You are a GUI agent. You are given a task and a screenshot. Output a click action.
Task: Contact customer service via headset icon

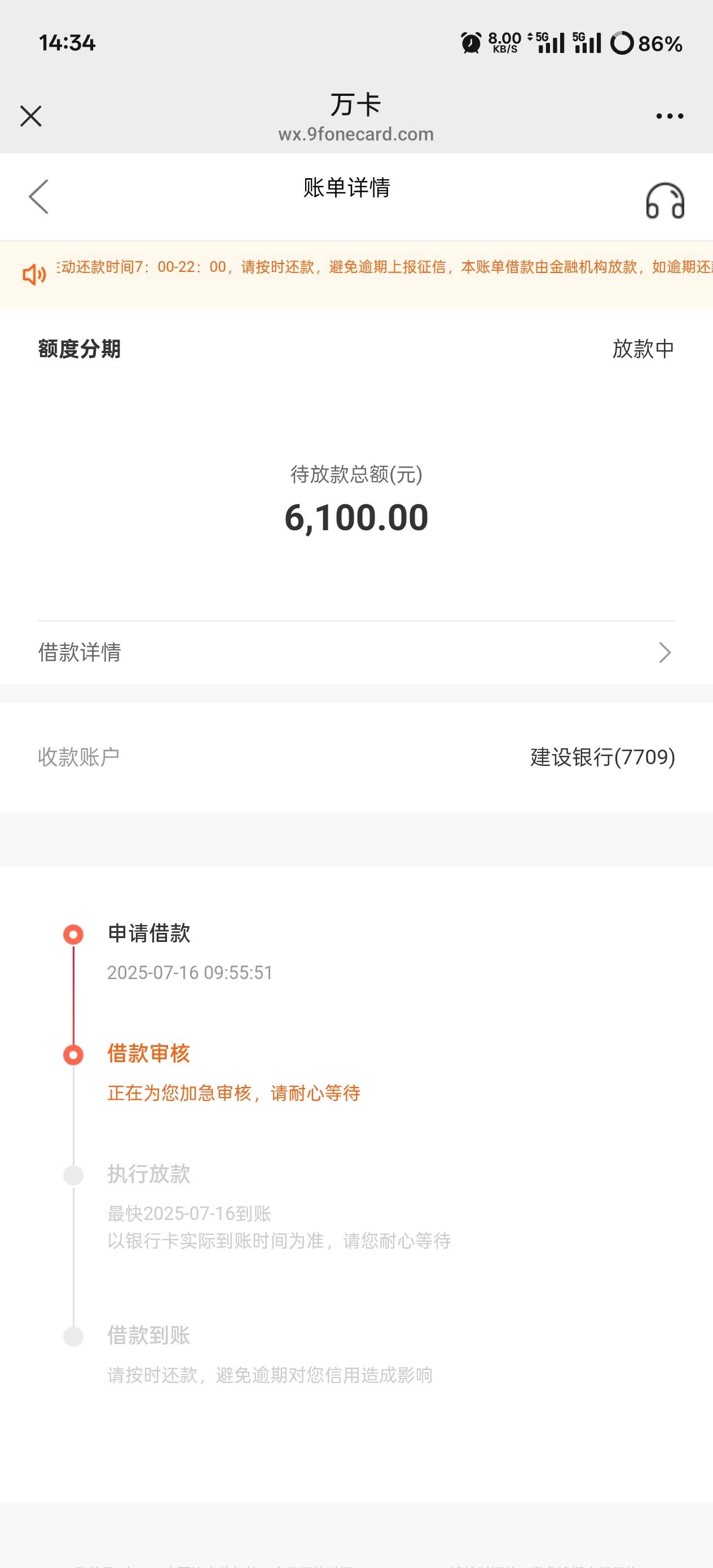coord(665,200)
